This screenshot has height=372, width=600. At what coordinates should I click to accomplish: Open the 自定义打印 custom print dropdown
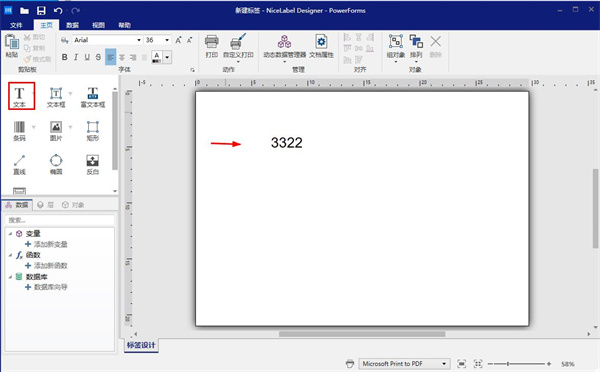pos(238,61)
